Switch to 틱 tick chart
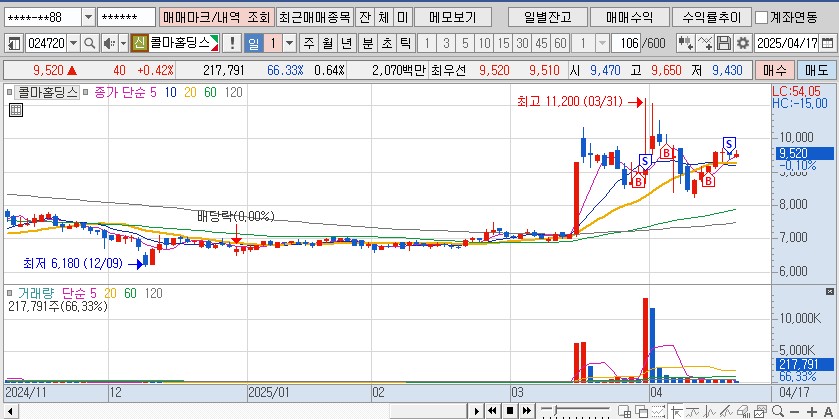Viewport: 839px width, 419px height. [x=405, y=43]
